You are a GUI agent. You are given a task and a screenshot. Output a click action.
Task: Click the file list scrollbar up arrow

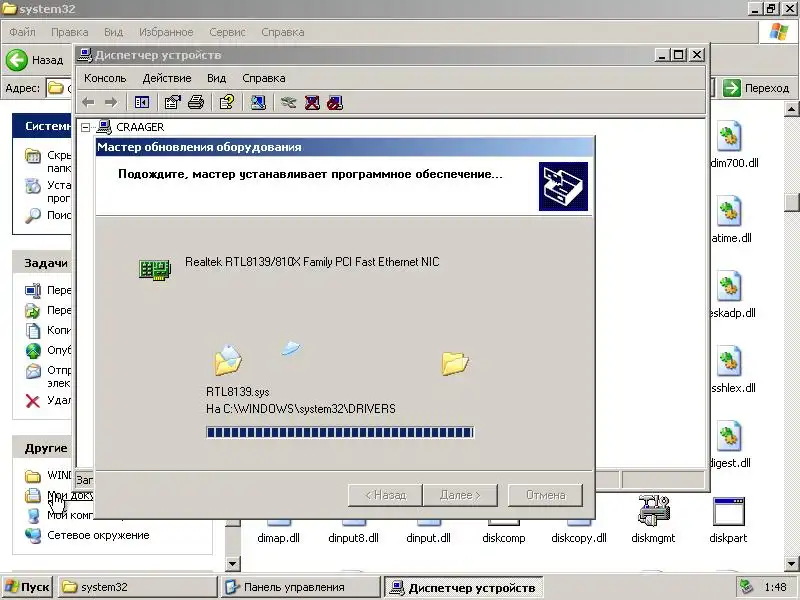coord(791,109)
